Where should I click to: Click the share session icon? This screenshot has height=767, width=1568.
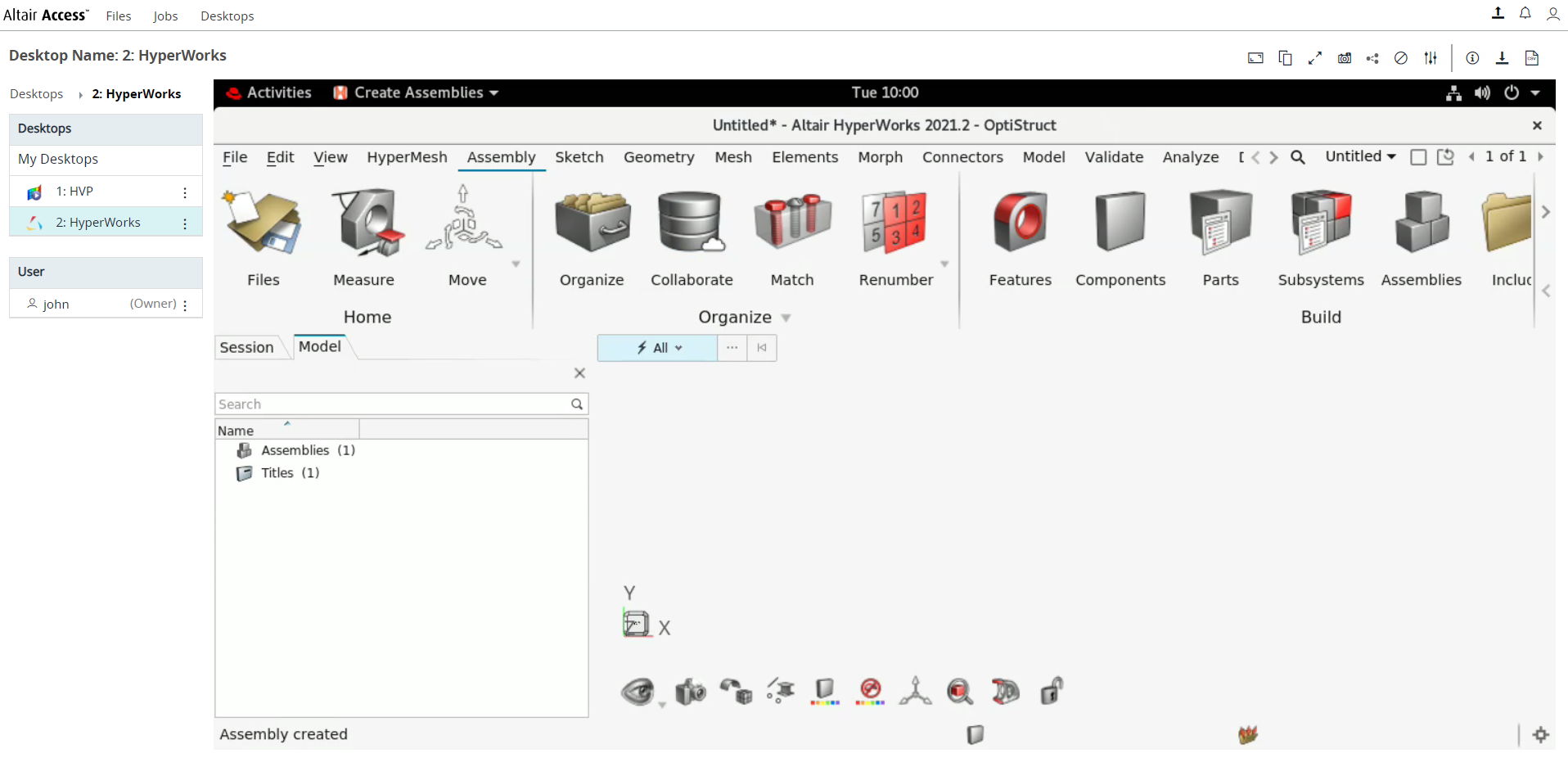[x=1372, y=58]
